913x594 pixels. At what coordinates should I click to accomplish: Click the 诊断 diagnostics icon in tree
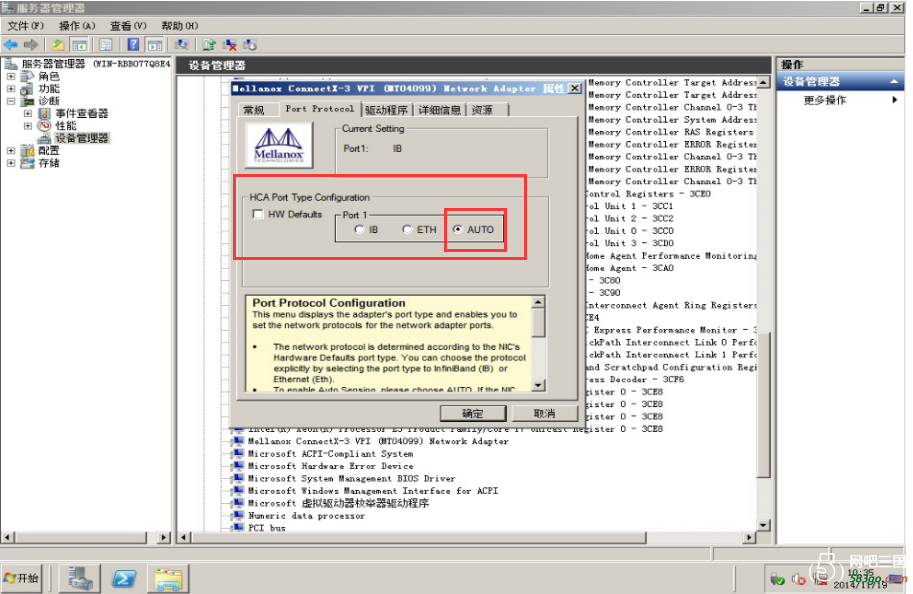point(27,101)
